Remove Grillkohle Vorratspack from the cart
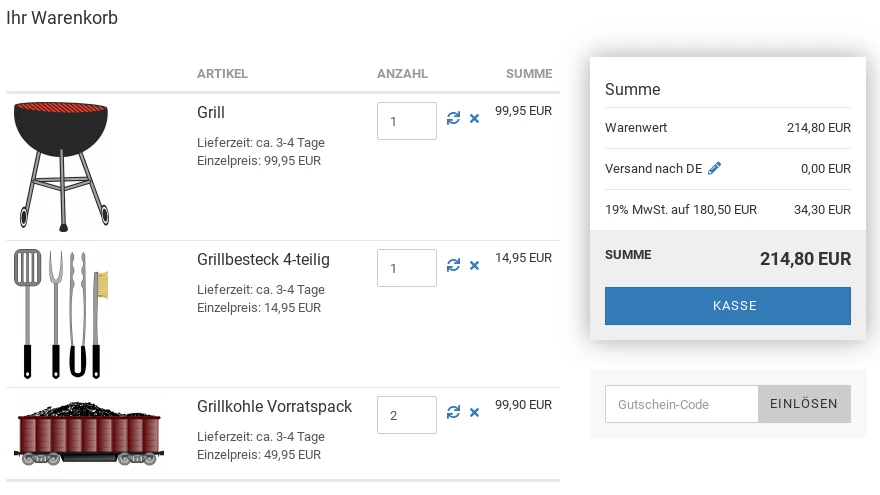 474,412
